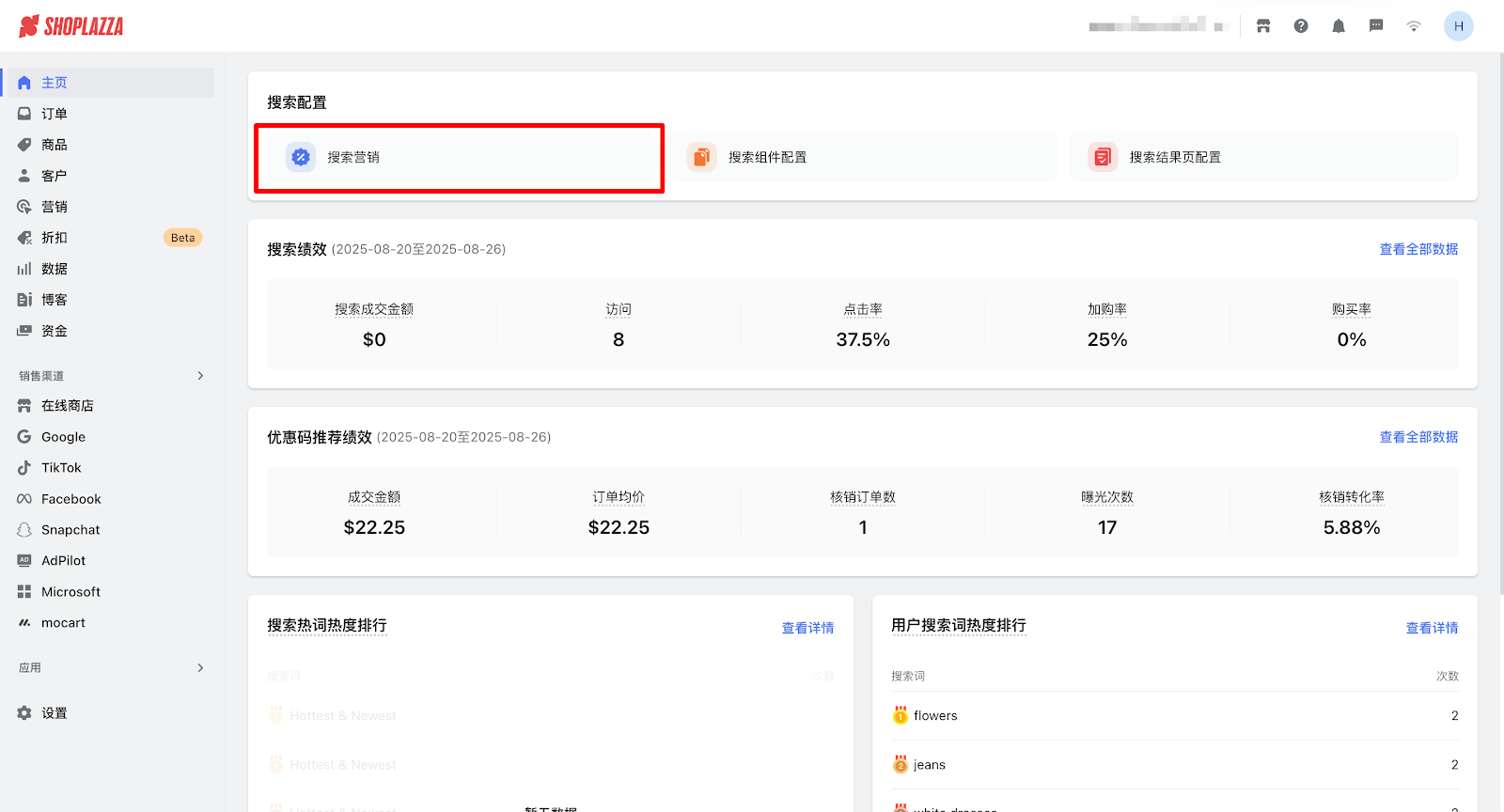Click the TikTok logo icon
This screenshot has width=1504, height=812.
coord(24,468)
